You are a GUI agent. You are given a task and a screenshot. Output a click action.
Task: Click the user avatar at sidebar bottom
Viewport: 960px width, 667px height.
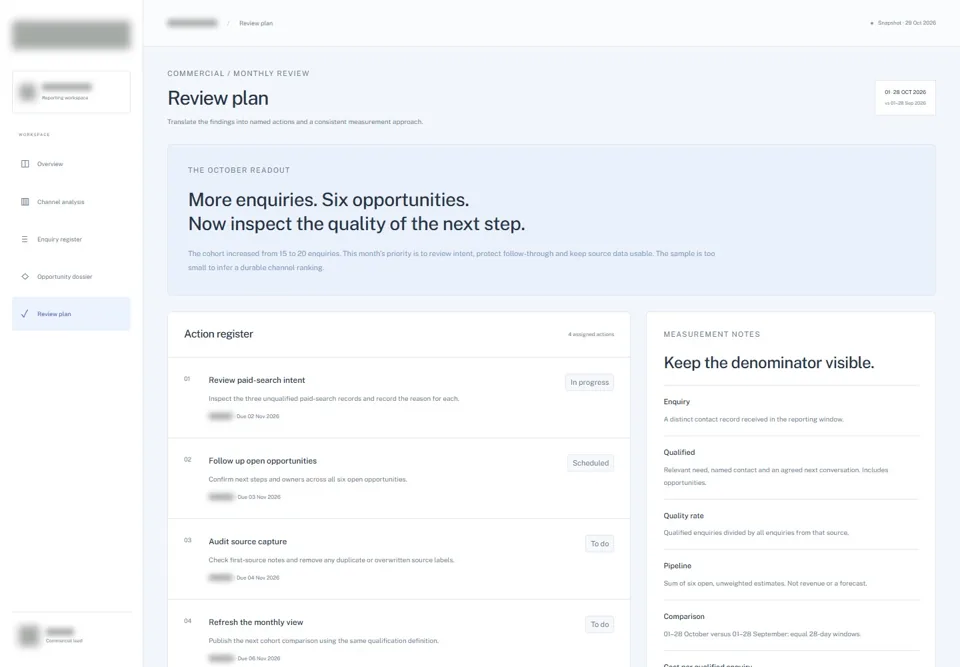(29, 635)
